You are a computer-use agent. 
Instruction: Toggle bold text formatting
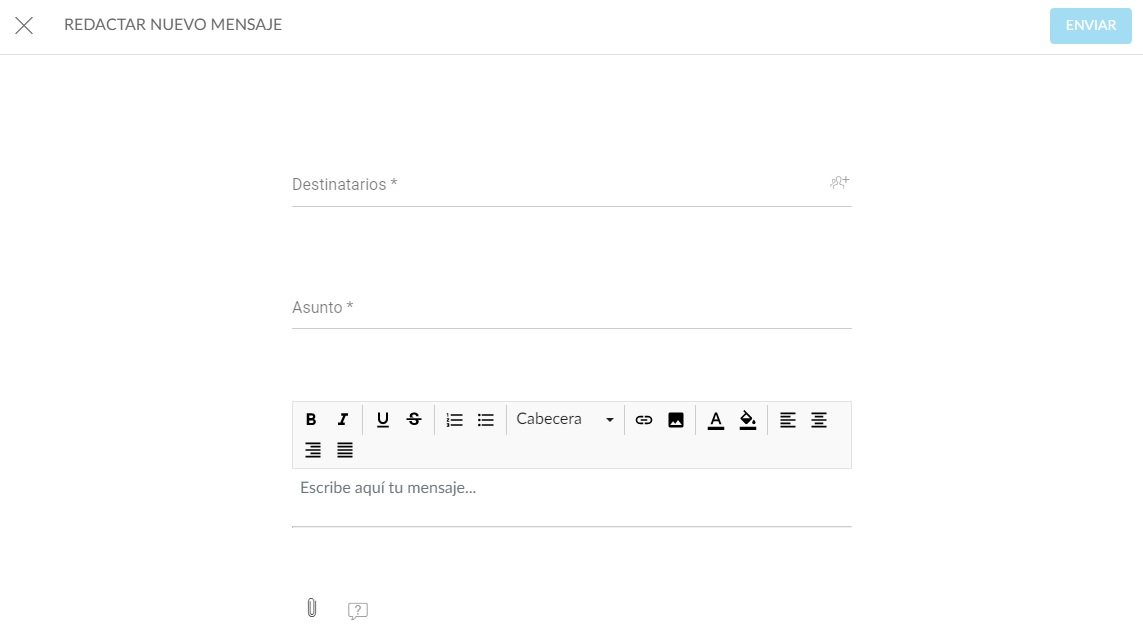click(x=311, y=420)
